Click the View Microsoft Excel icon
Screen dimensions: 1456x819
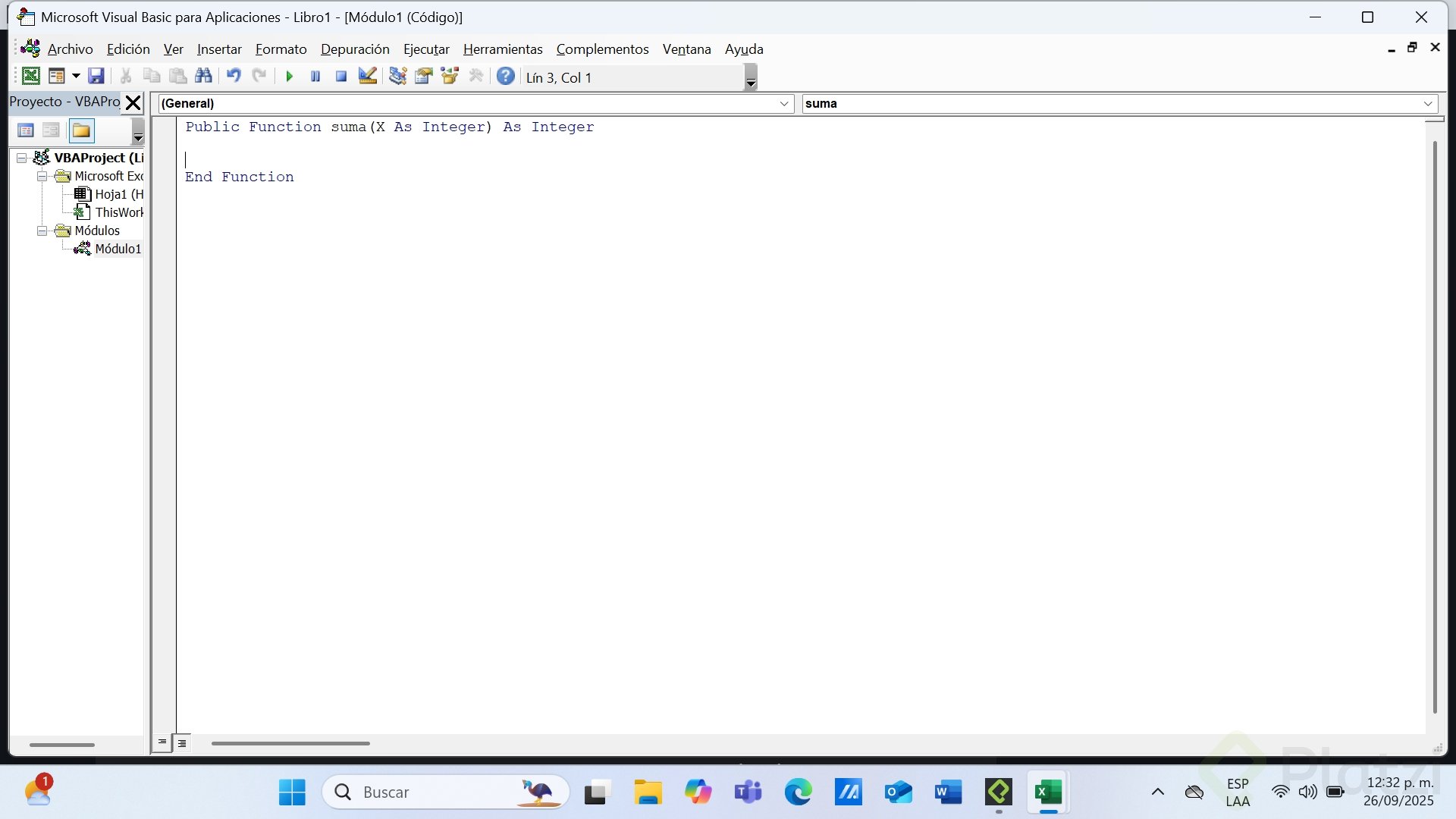(31, 76)
